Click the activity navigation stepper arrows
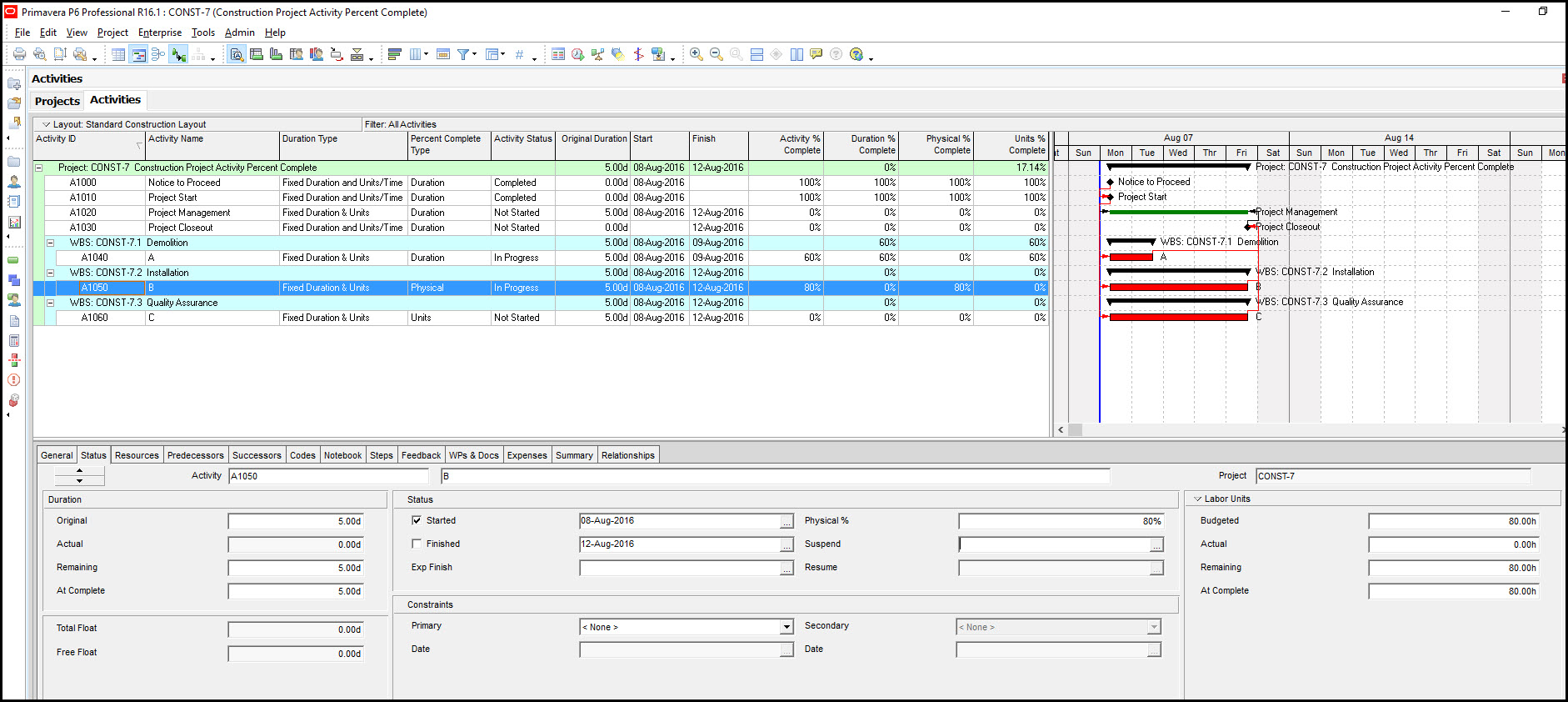 pyautogui.click(x=79, y=476)
